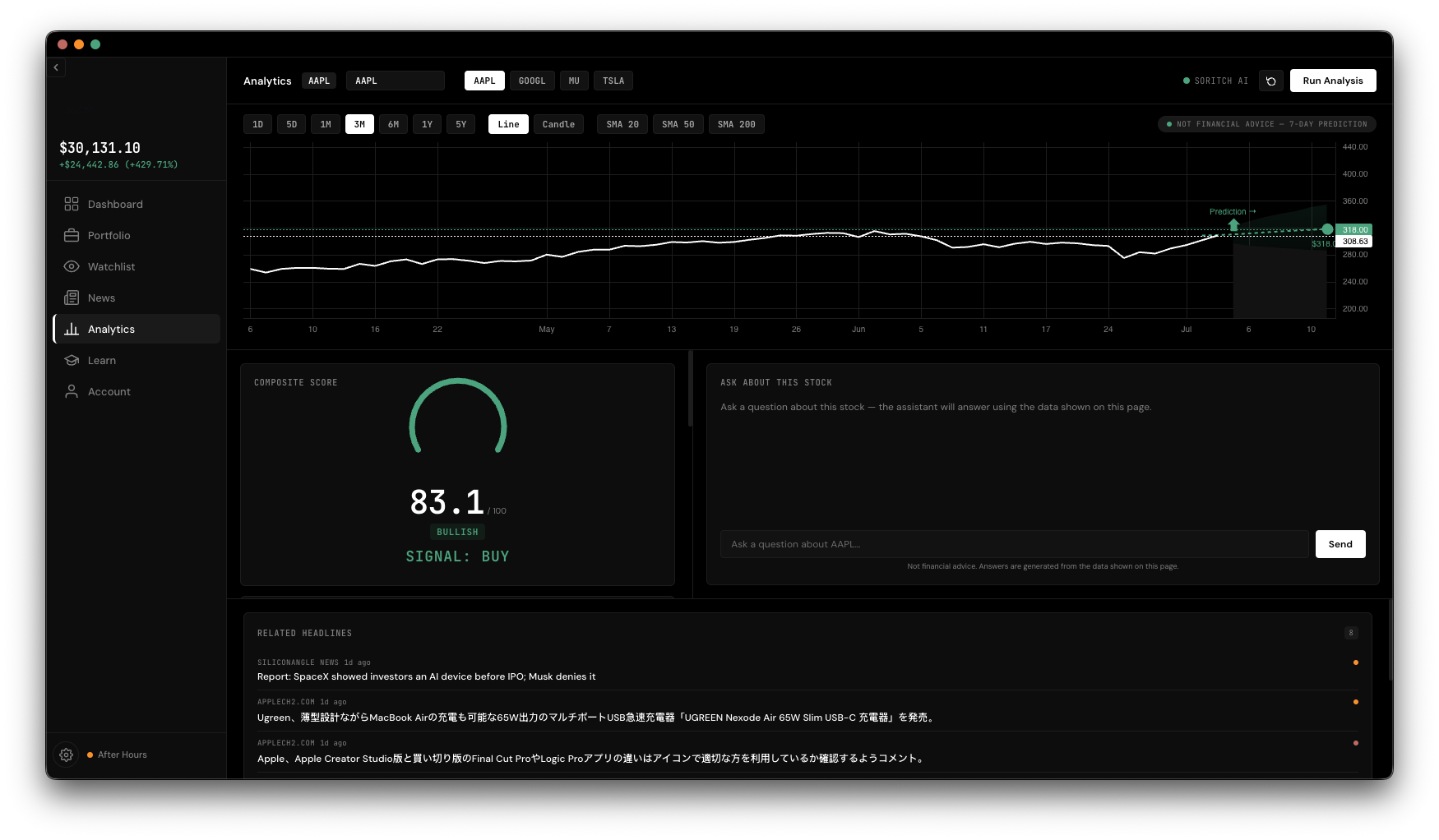Select the 1Y time range
Screen dimensions: 1439x840
[427, 124]
